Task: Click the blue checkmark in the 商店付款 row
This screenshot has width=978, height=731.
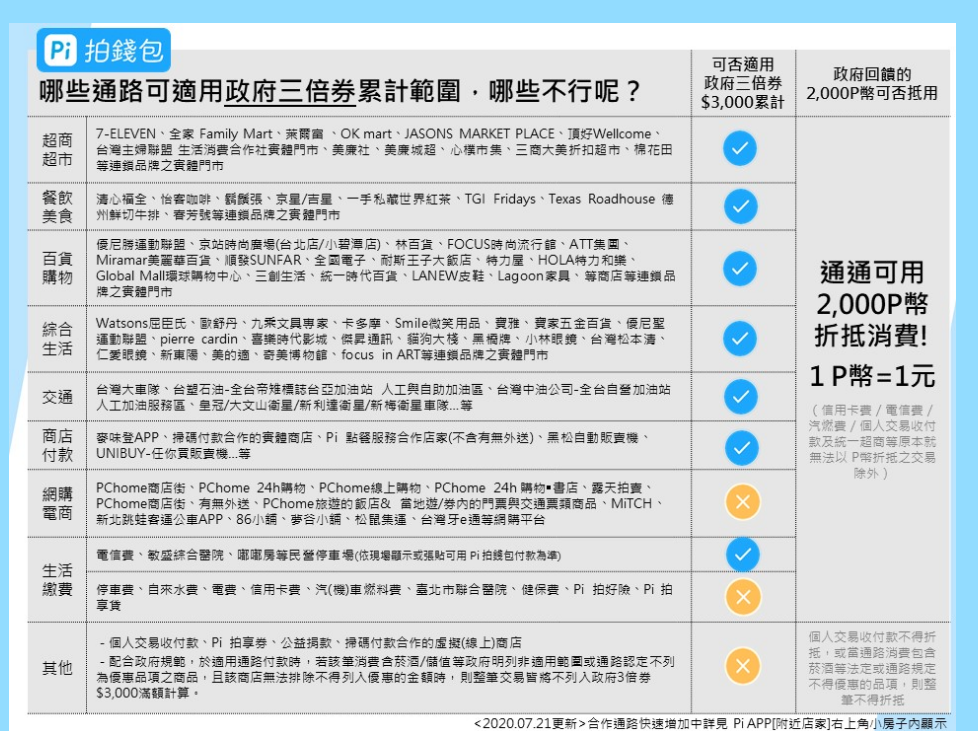Action: pos(742,447)
